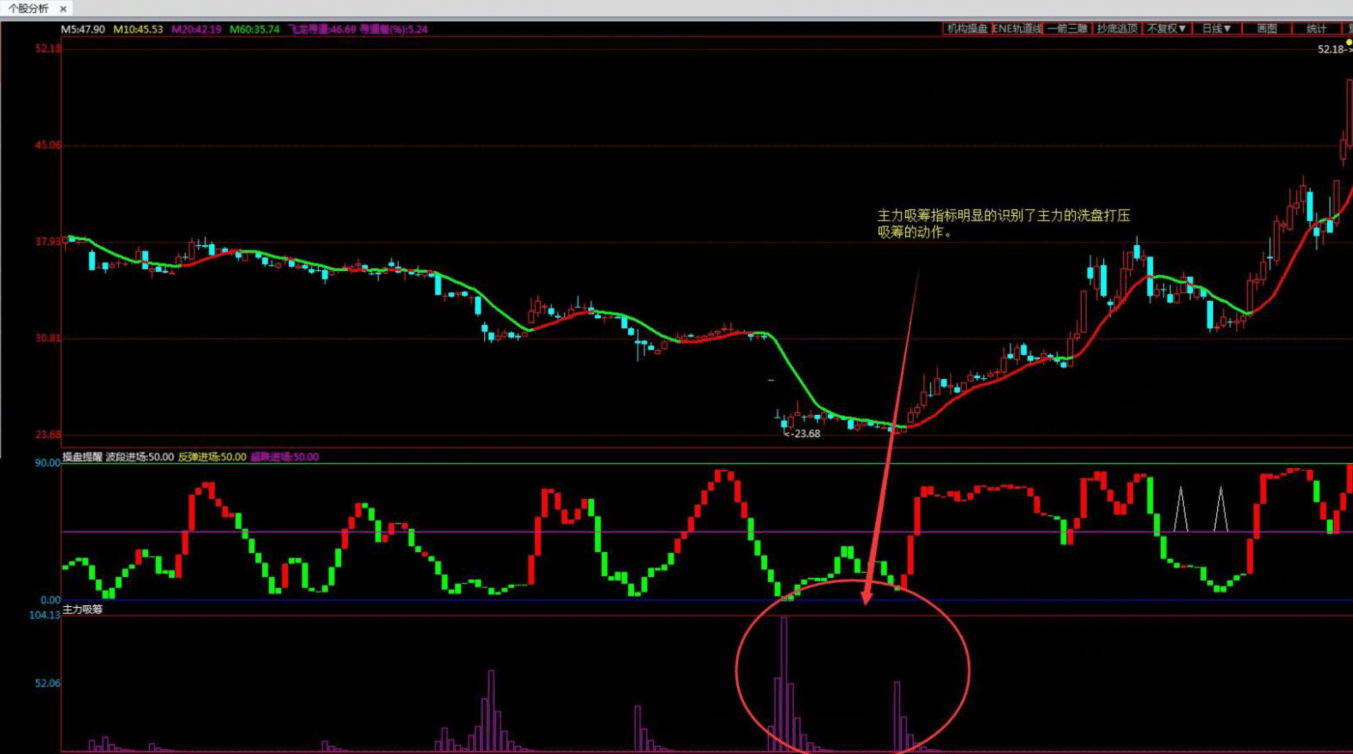Enable the ENE轨道线 indicator
This screenshot has width=1353, height=754.
(1017, 29)
